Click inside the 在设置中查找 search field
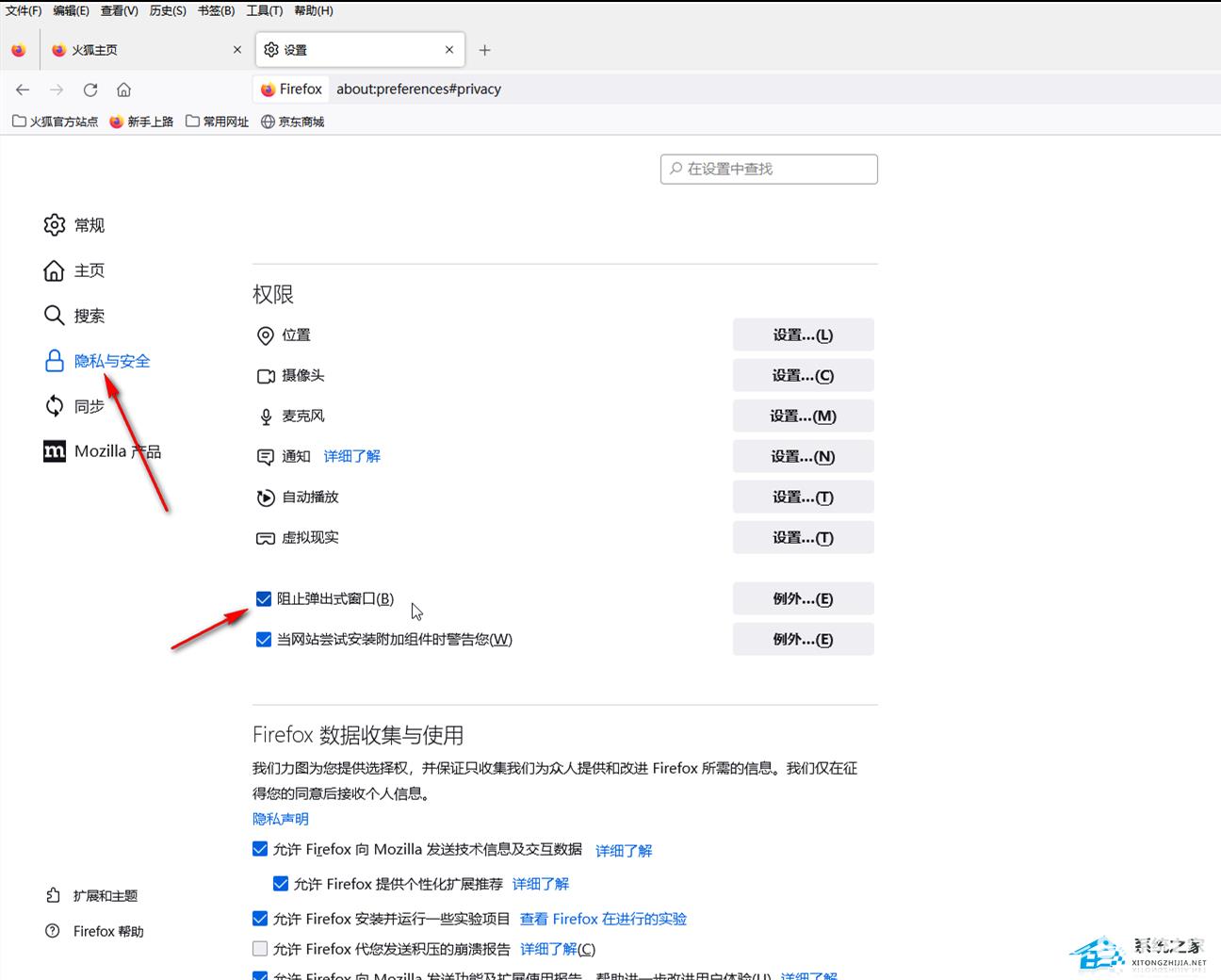Screen dimensions: 1221x980 click(x=769, y=169)
